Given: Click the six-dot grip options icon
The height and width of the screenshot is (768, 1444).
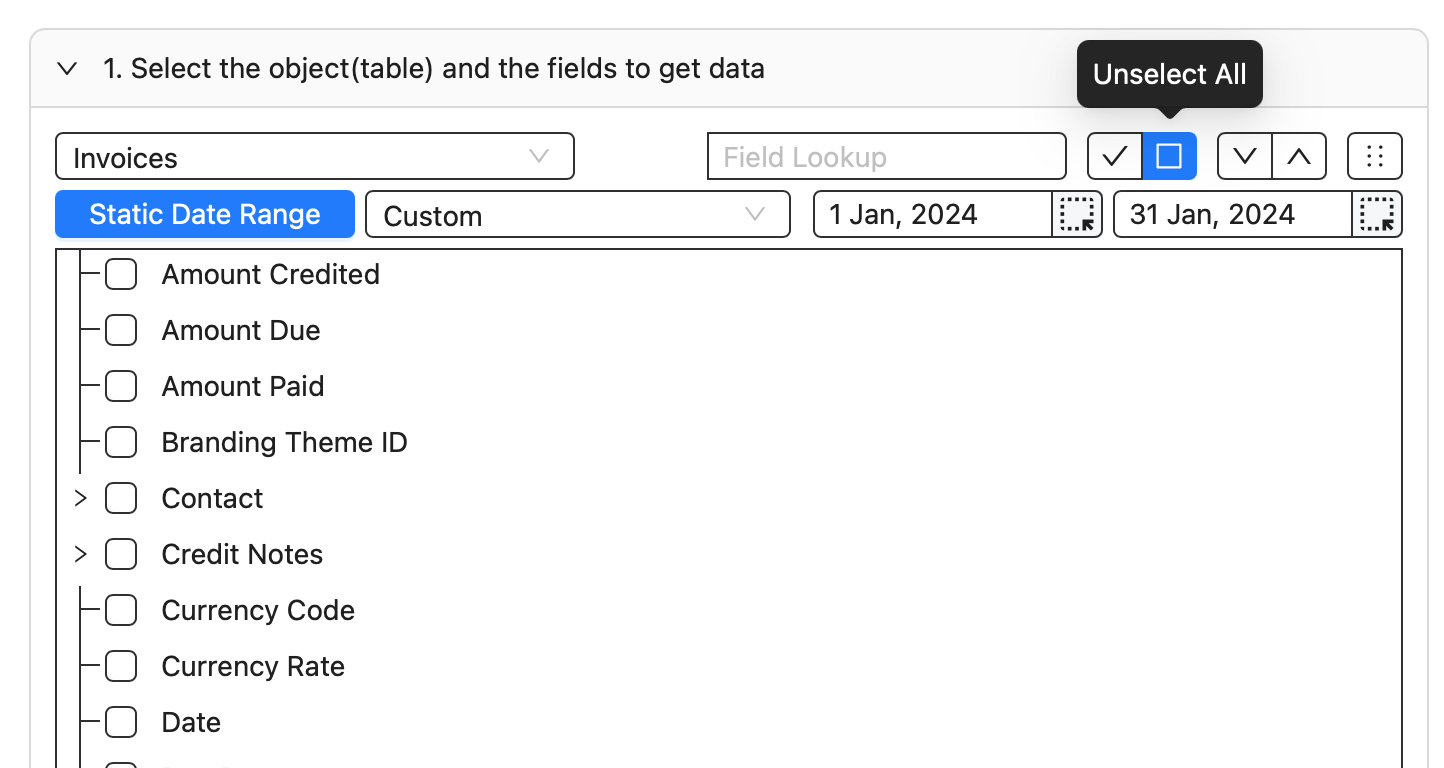Looking at the screenshot, I should pos(1375,156).
